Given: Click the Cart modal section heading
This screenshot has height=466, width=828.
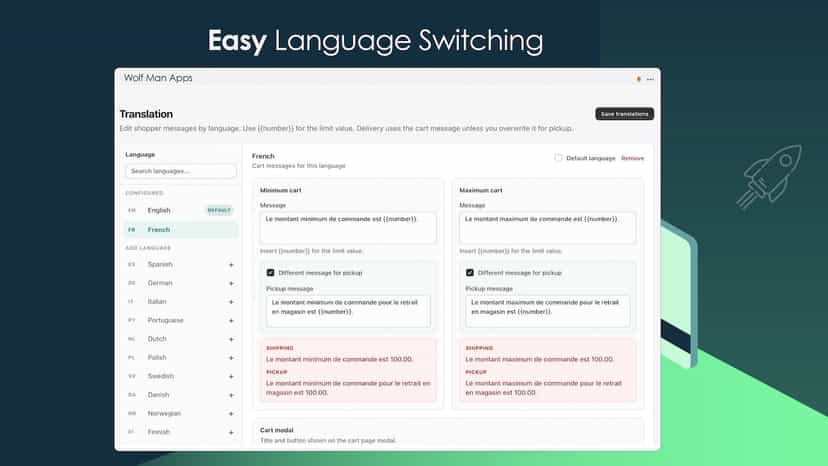Looking at the screenshot, I should (276, 430).
